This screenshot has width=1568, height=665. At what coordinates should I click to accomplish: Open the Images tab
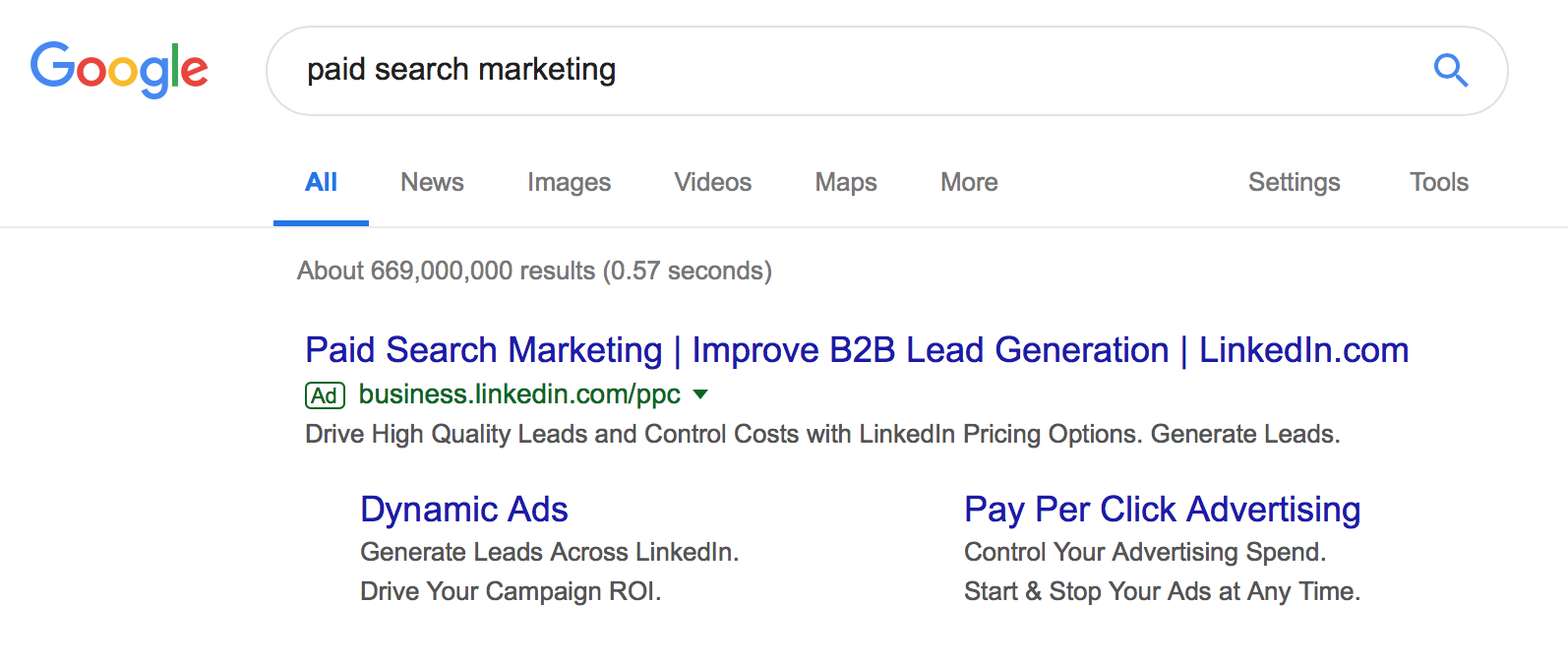569,182
